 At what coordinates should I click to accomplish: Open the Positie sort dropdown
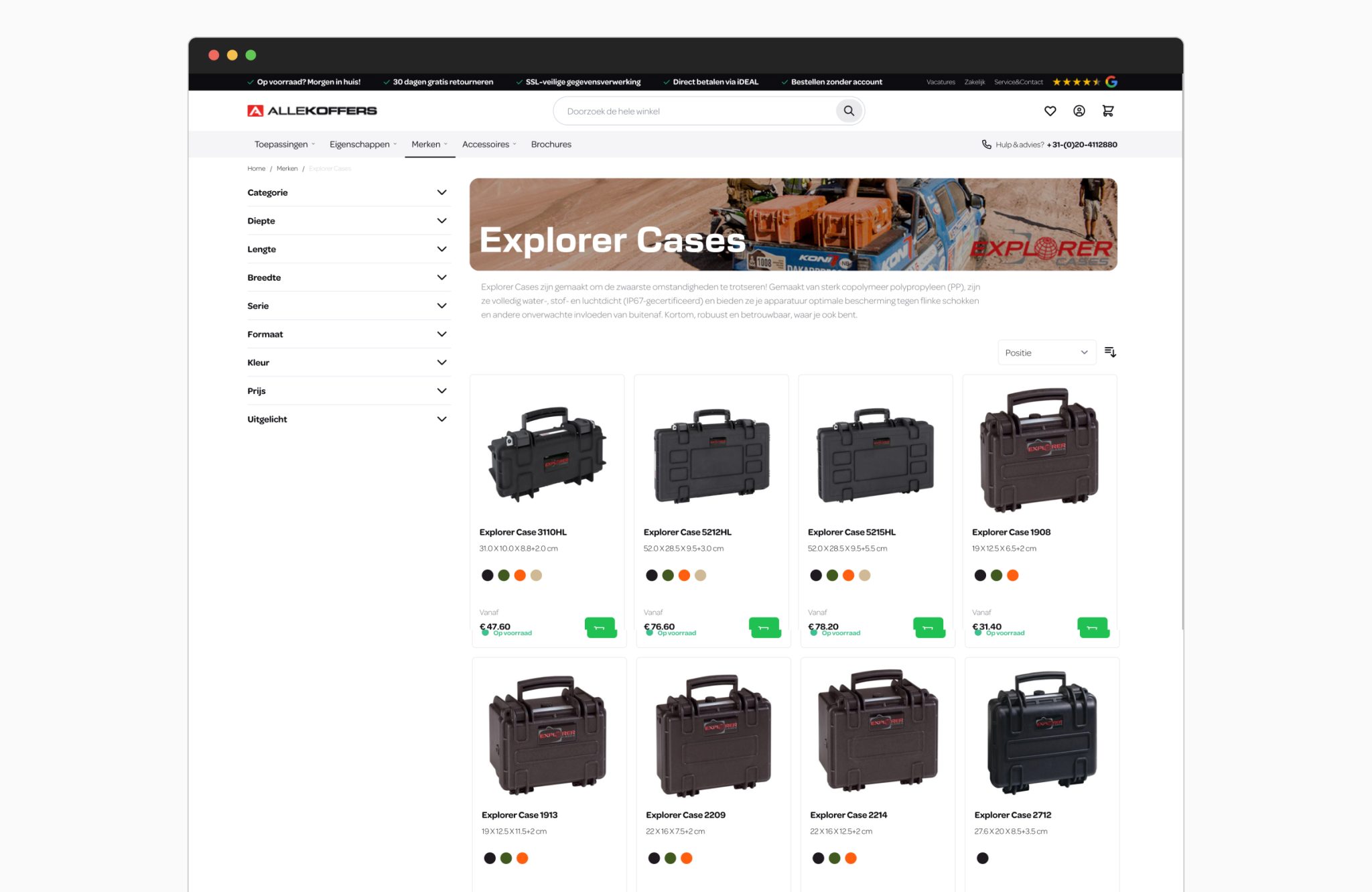1046,353
